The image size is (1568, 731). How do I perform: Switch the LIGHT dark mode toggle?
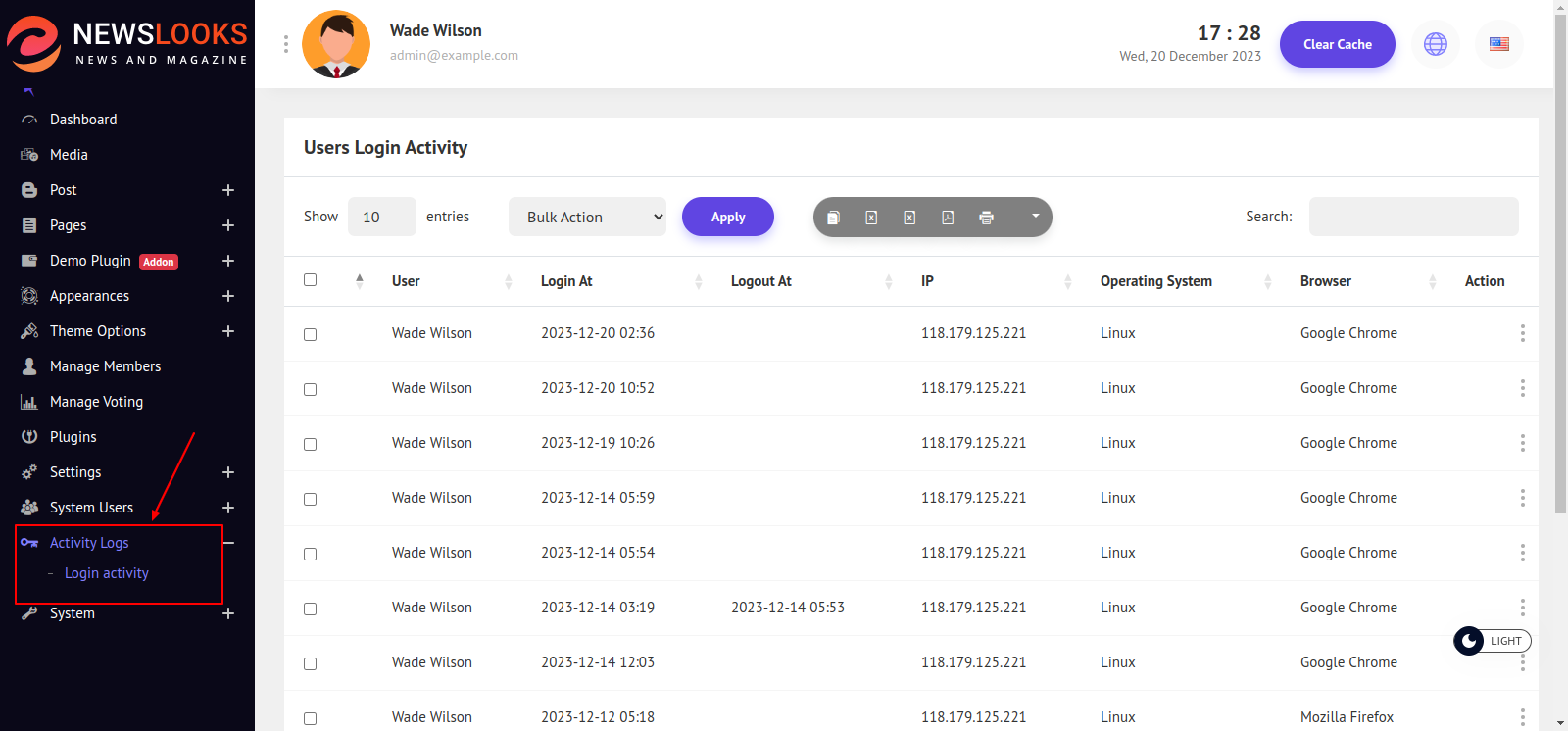[1491, 641]
